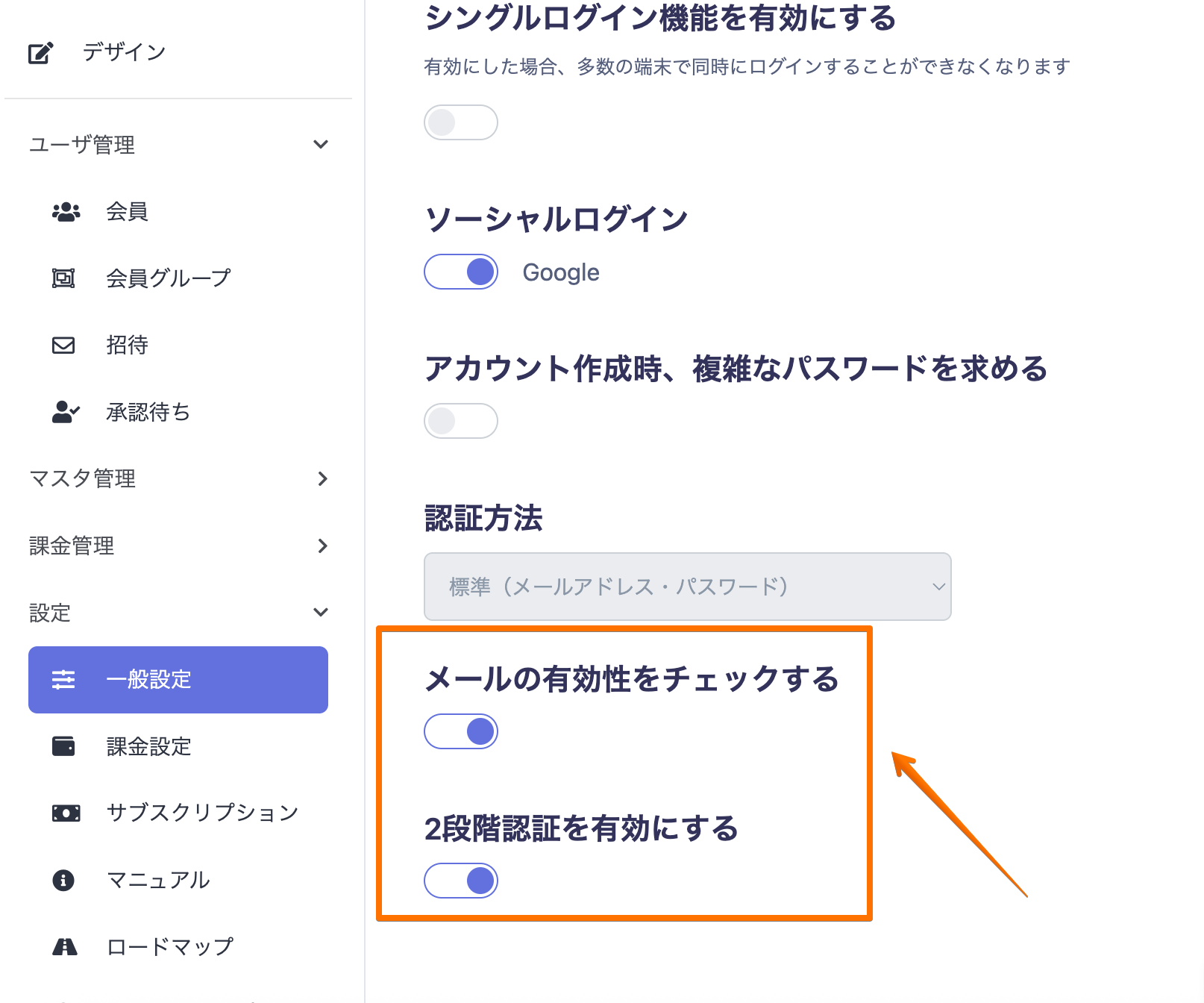The image size is (1204, 1003).
Task: Disable the 2段階認証 two-factor toggle
Action: tap(460, 881)
